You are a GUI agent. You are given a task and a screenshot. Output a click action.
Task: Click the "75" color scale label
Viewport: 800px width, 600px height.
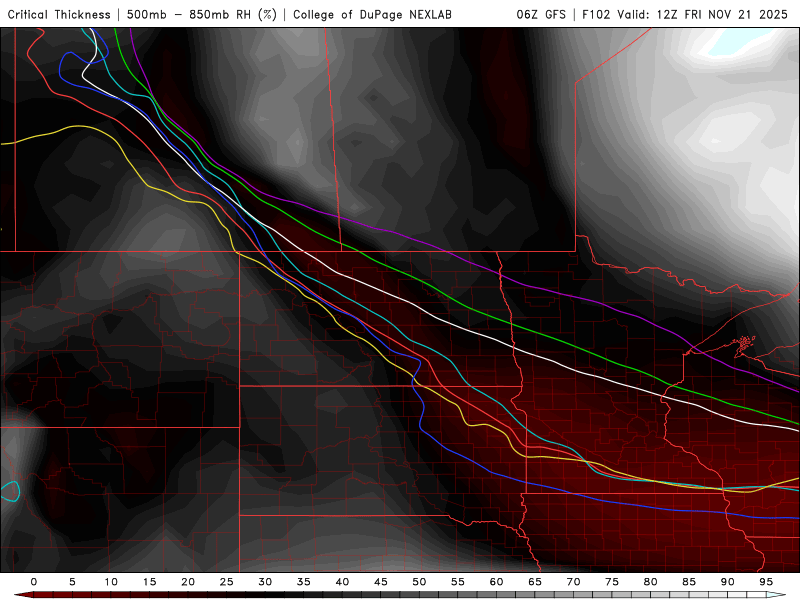(612, 582)
